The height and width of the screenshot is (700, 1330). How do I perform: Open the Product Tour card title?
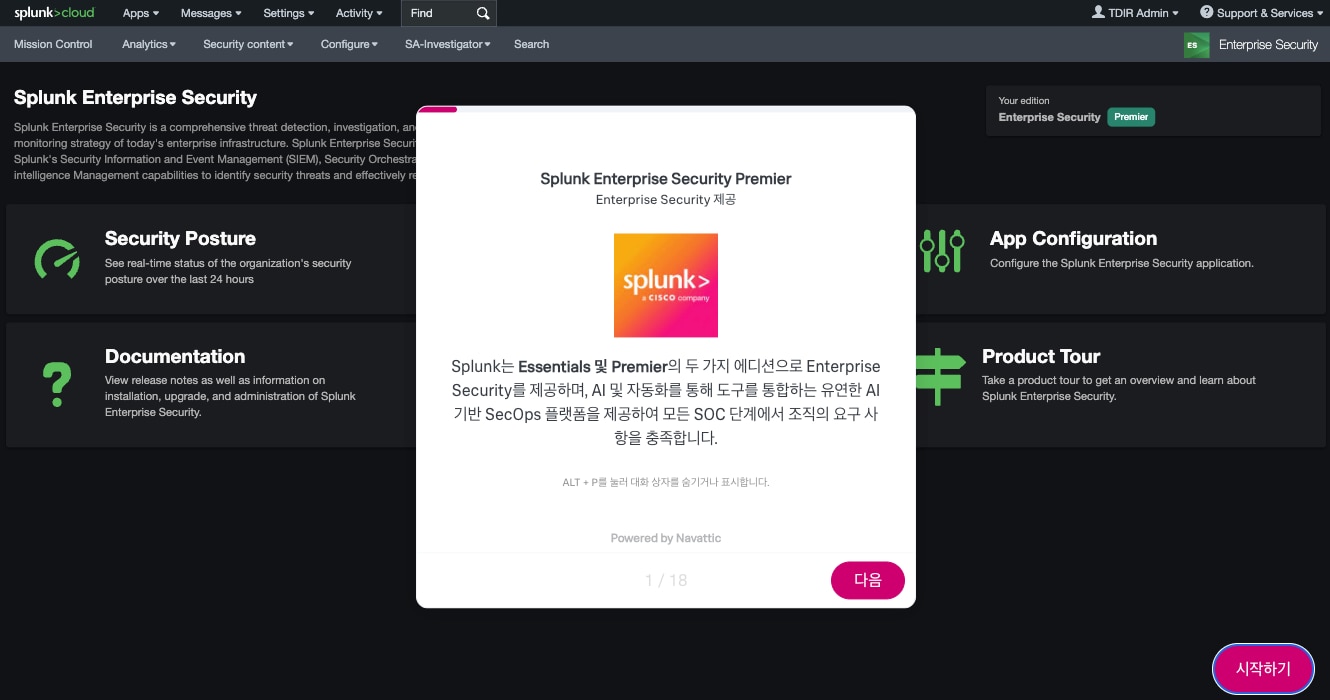pyautogui.click(x=1041, y=356)
